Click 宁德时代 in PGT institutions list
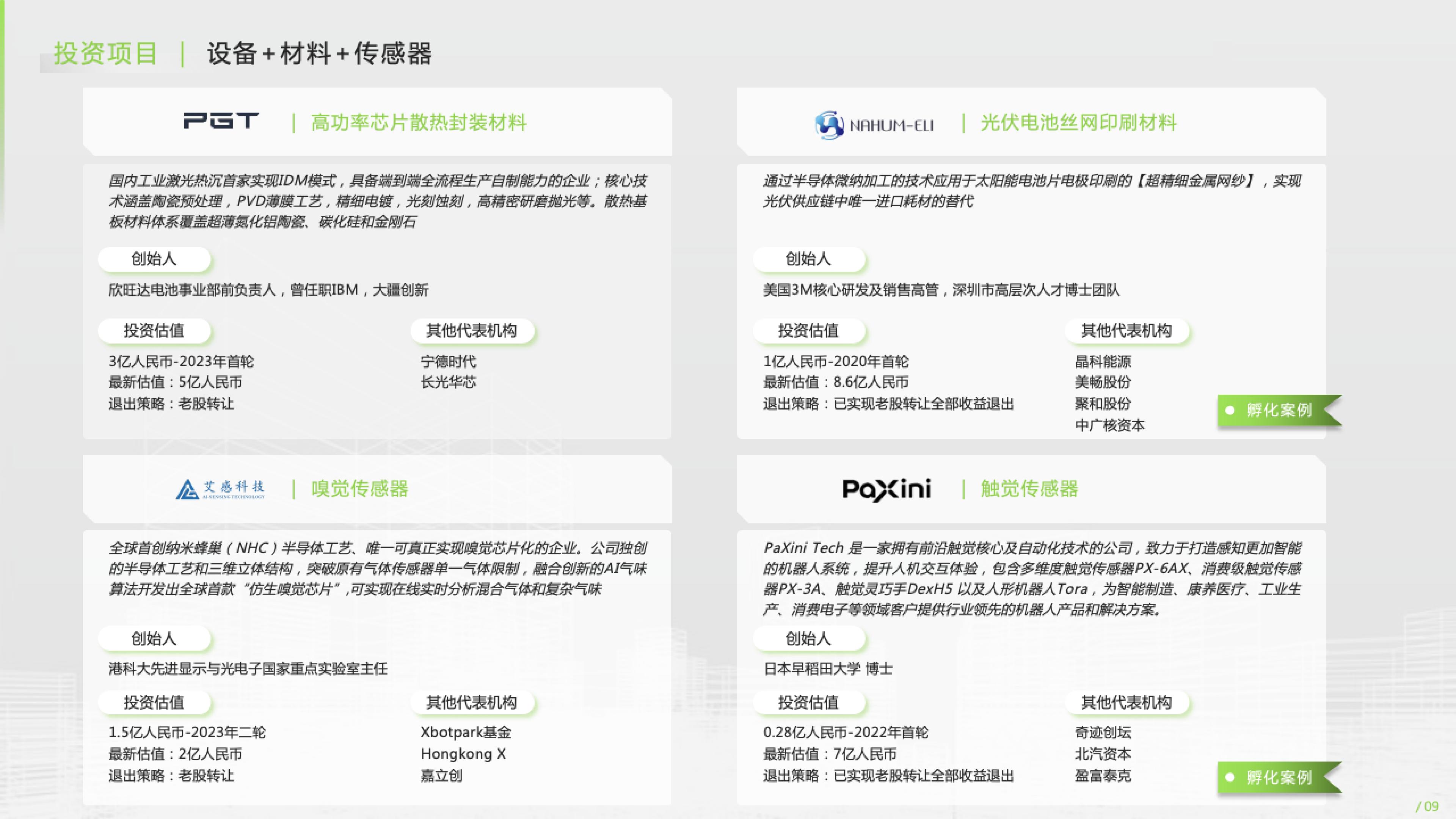 [448, 362]
